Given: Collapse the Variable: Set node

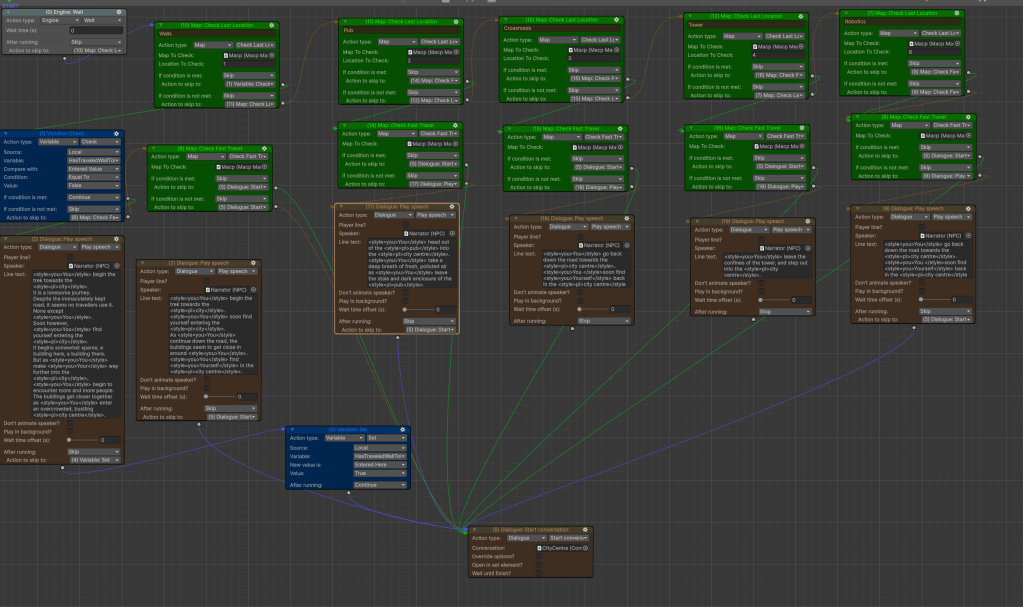Looking at the screenshot, I should pyautogui.click(x=291, y=428).
